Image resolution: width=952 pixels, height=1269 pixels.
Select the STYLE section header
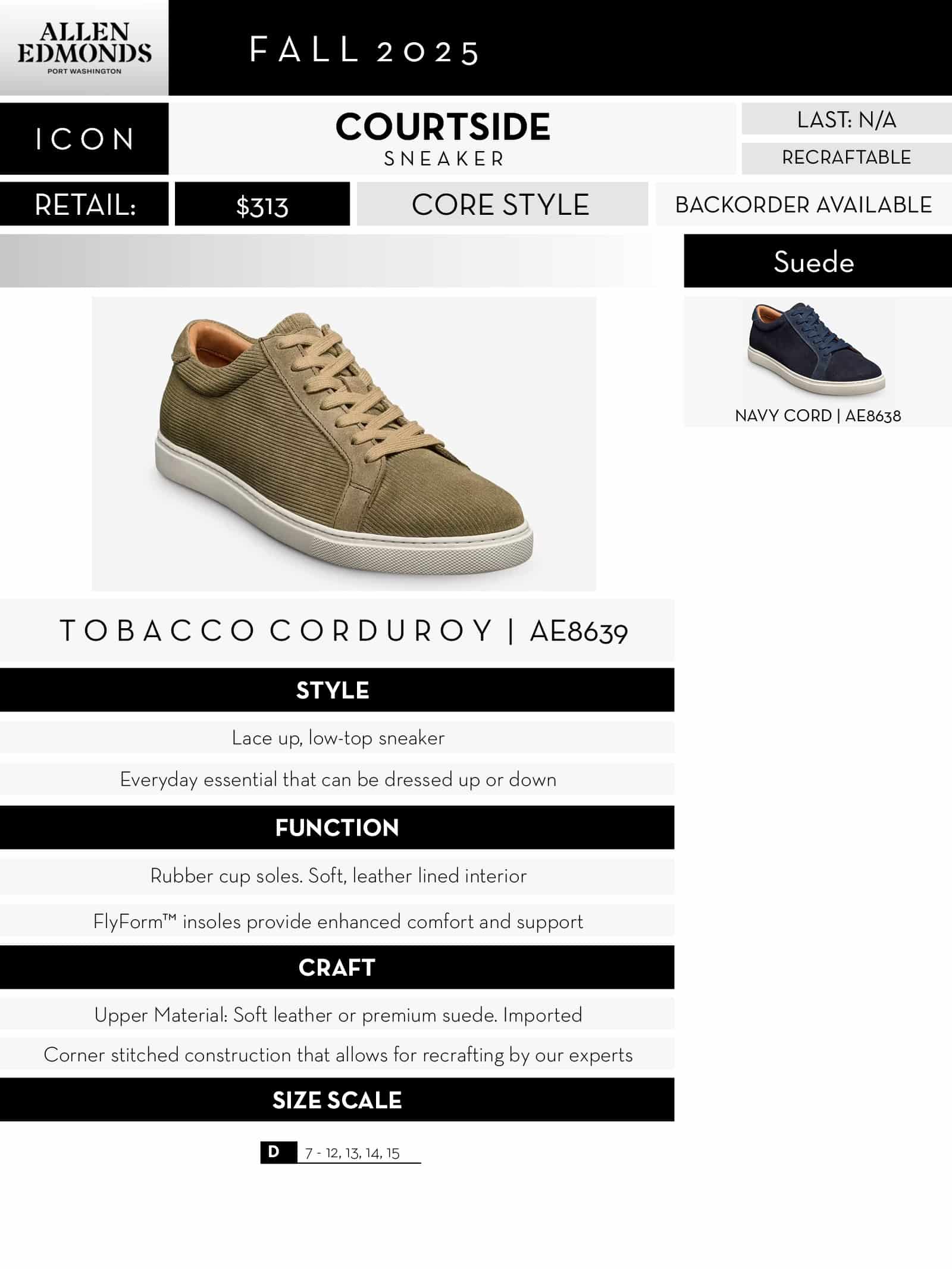coord(337,690)
